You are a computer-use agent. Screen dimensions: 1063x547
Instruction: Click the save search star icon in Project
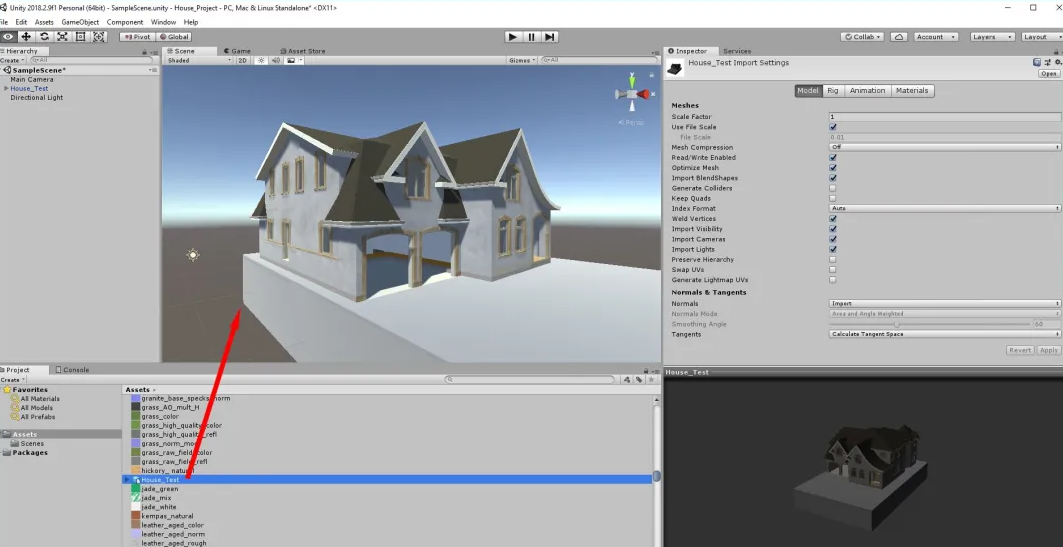tap(649, 380)
